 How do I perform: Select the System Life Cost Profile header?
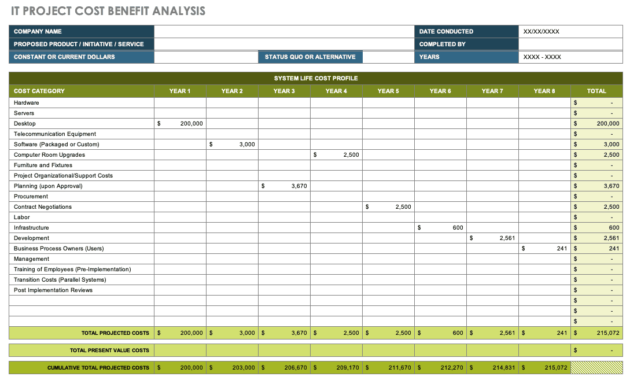pos(316,78)
